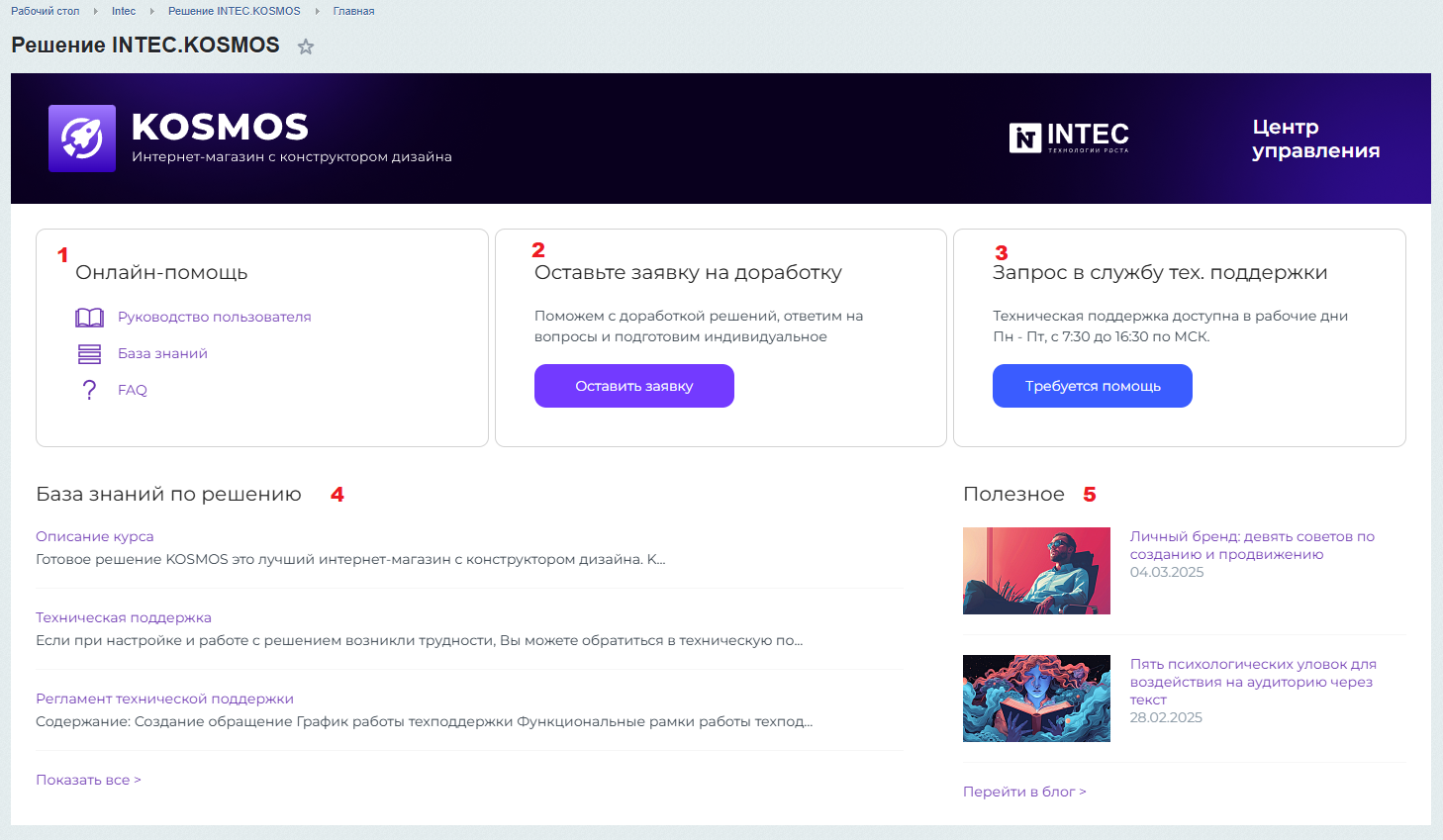The height and width of the screenshot is (840, 1443).
Task: Click the page title Решение INTEC.KOSMOS
Action: [145, 45]
